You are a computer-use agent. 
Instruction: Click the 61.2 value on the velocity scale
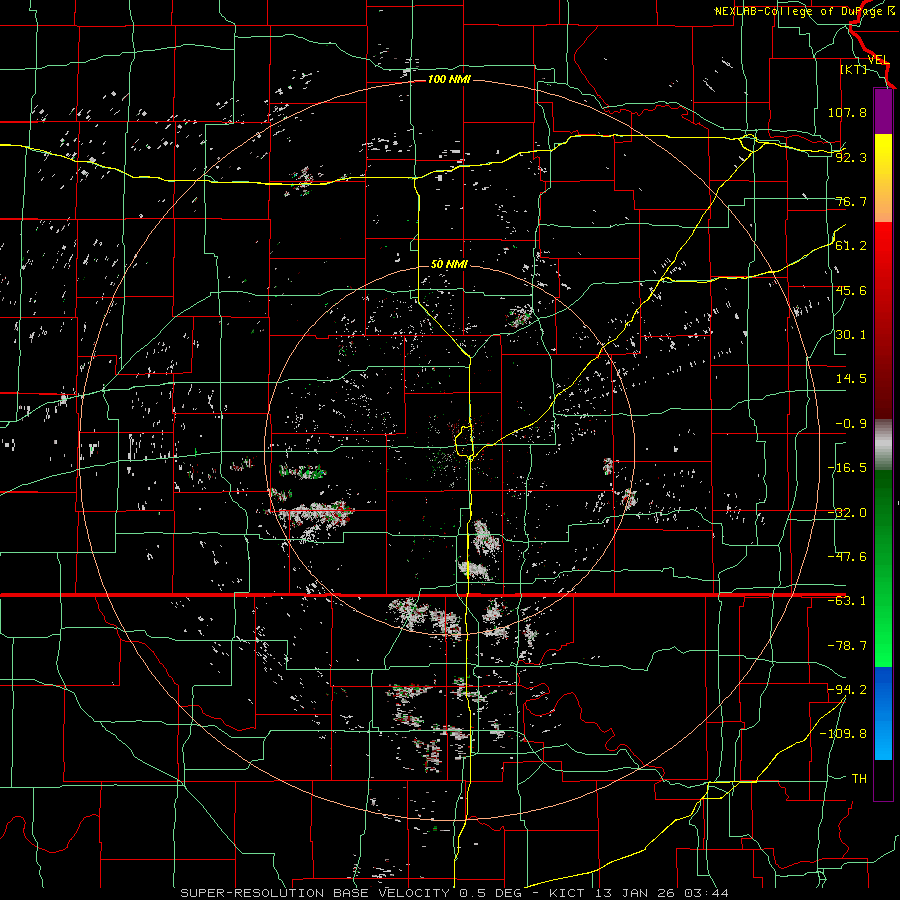coord(851,246)
